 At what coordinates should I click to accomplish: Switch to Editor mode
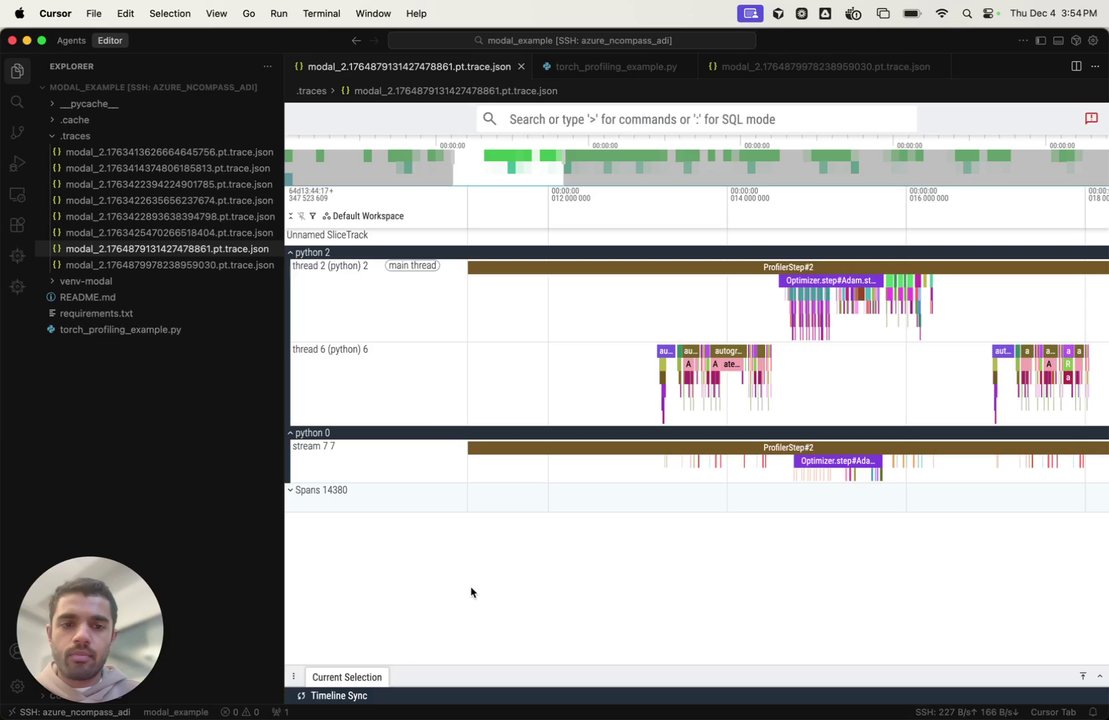tap(110, 40)
